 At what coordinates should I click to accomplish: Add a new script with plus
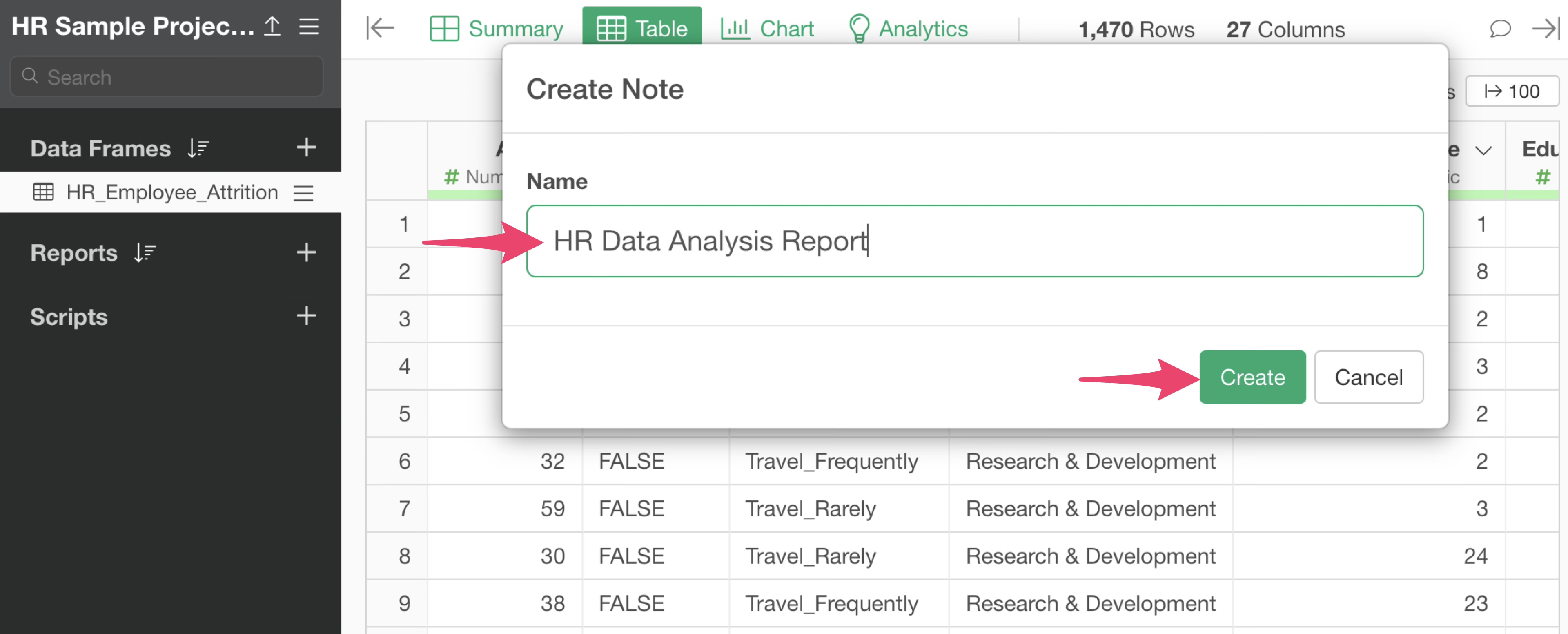[306, 315]
